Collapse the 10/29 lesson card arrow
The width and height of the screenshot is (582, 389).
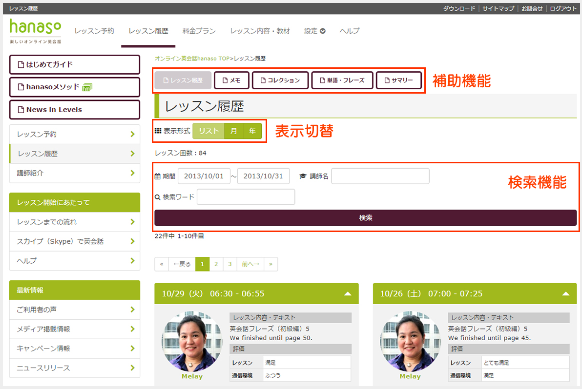point(348,294)
